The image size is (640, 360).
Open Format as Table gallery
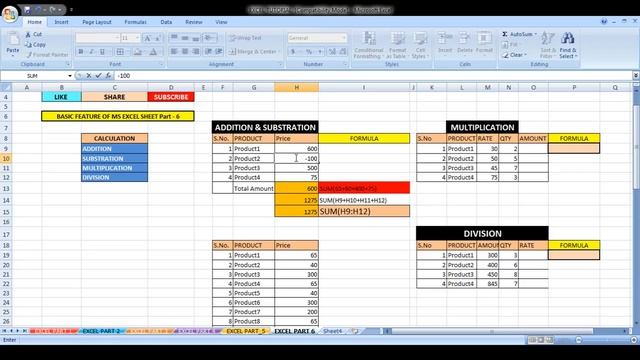pyautogui.click(x=397, y=45)
